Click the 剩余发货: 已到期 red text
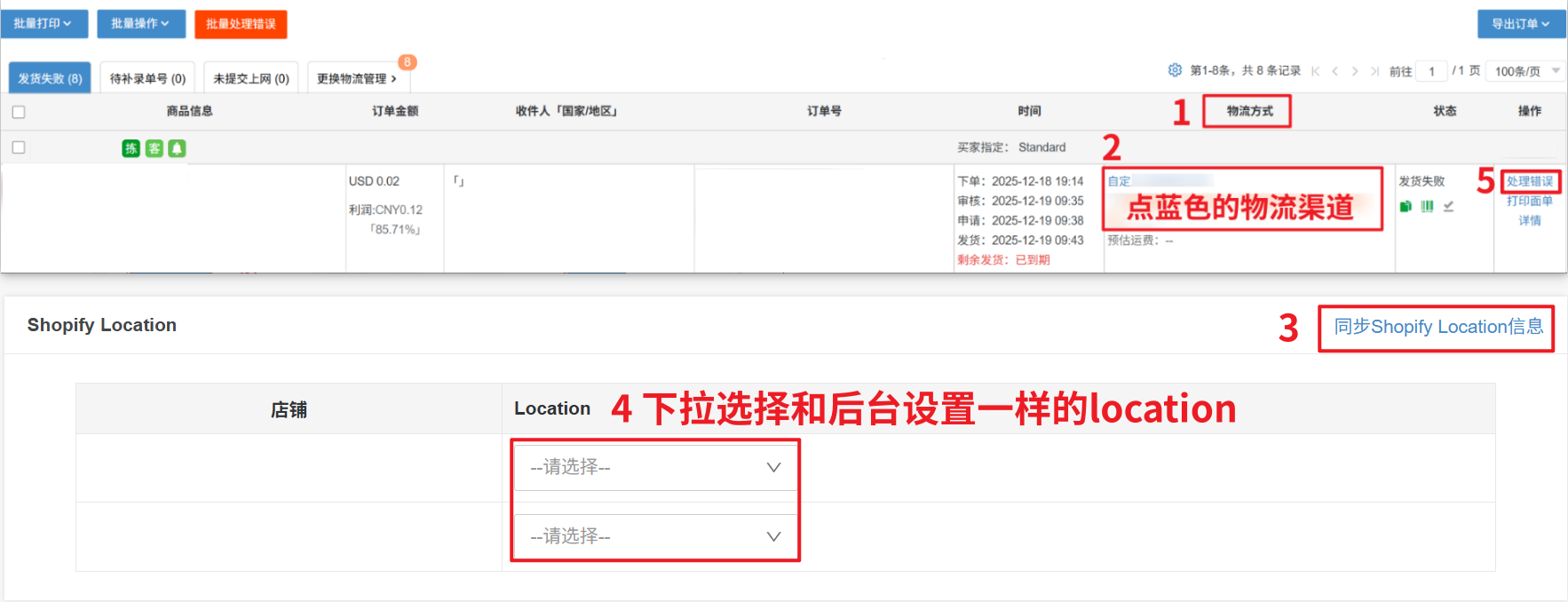This screenshot has width=1568, height=602. pyautogui.click(x=1003, y=259)
